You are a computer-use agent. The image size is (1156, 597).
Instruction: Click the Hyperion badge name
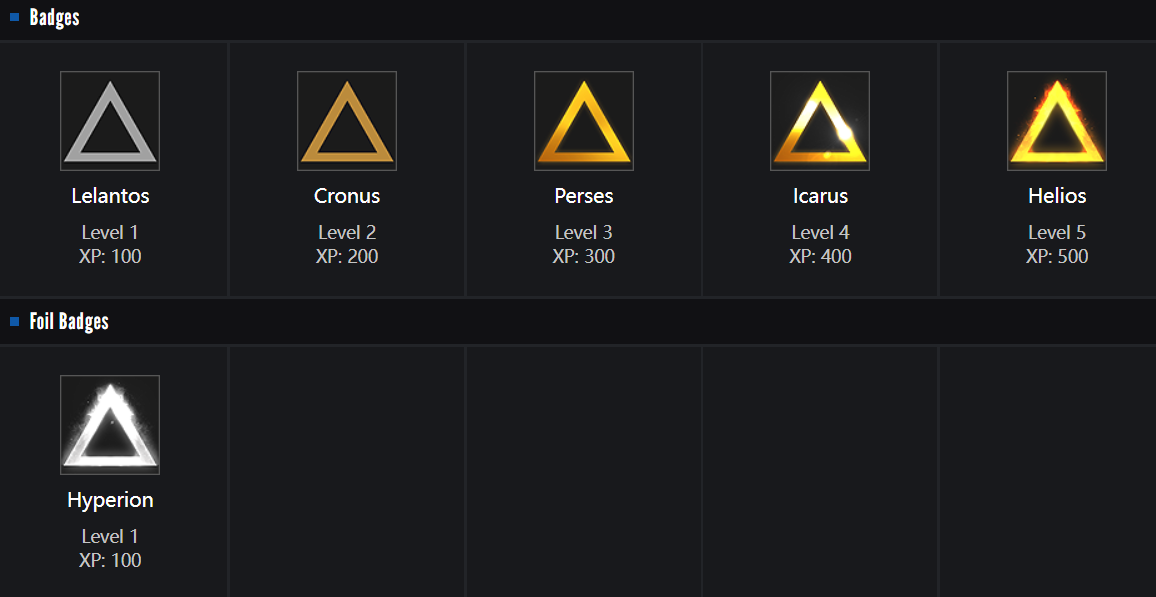(x=110, y=500)
